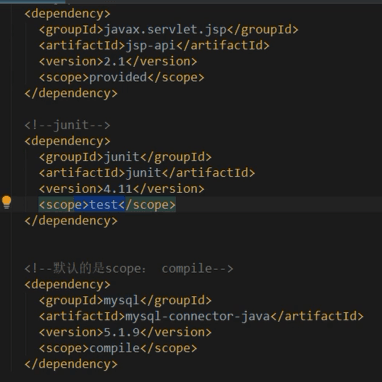
Task: Click the compile scope value
Action: (114, 348)
